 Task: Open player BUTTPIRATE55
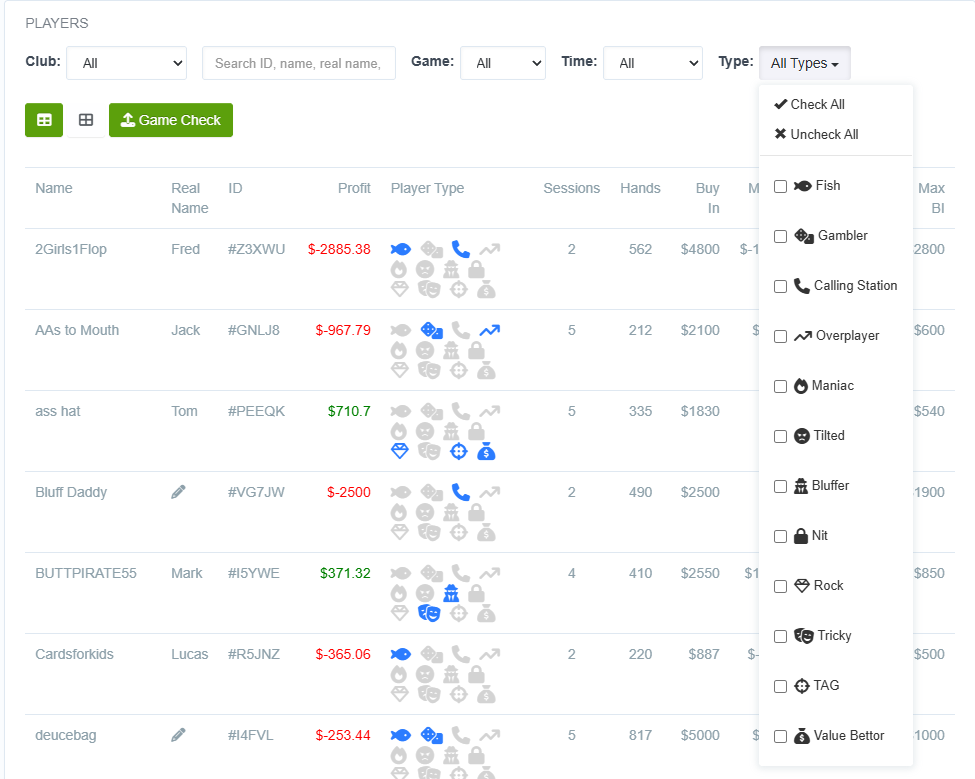[86, 573]
